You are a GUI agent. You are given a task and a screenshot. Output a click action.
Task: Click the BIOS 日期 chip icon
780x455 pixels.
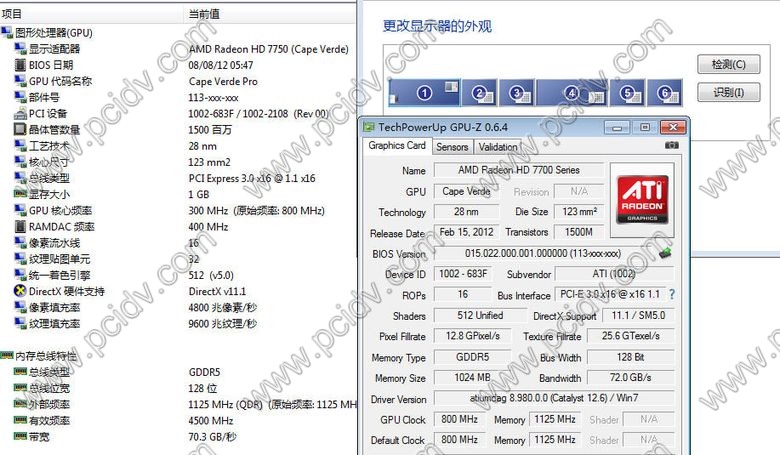20,65
